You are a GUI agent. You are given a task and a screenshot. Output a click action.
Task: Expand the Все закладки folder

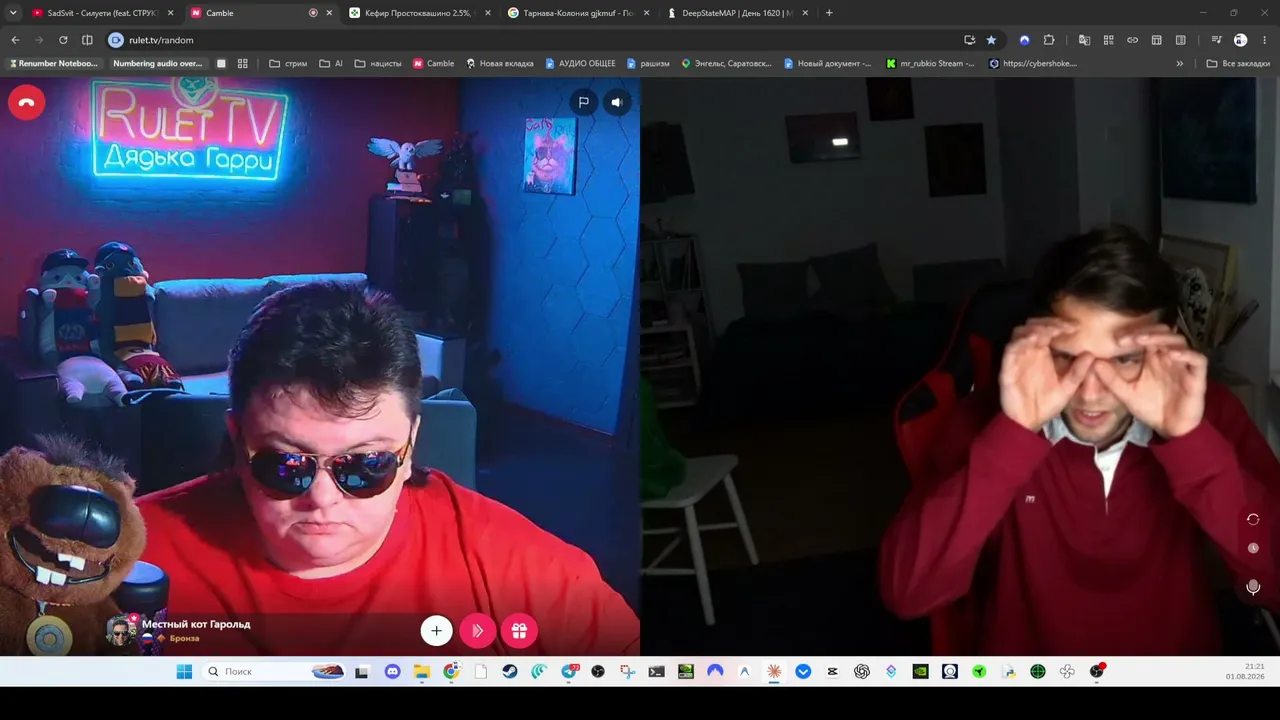coord(1238,63)
